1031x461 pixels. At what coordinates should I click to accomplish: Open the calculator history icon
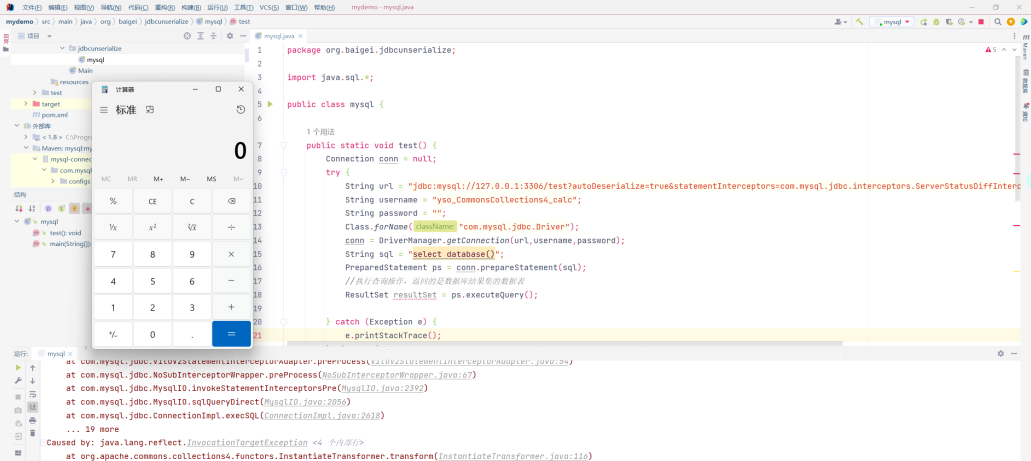[x=240, y=110]
